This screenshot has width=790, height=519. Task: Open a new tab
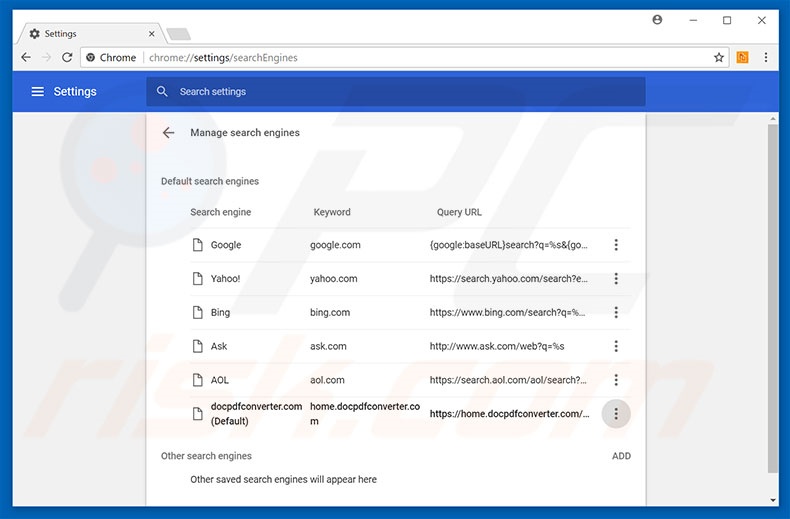[x=178, y=34]
